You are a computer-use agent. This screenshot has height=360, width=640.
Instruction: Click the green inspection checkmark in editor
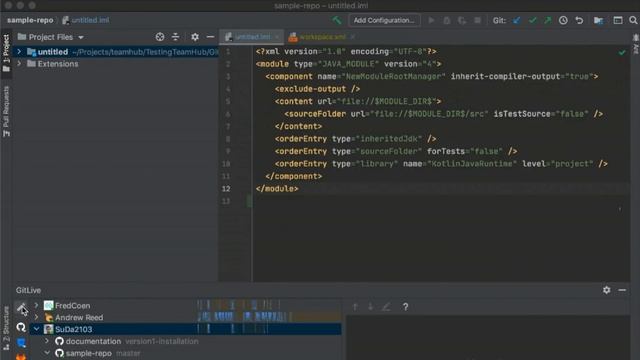[x=622, y=52]
